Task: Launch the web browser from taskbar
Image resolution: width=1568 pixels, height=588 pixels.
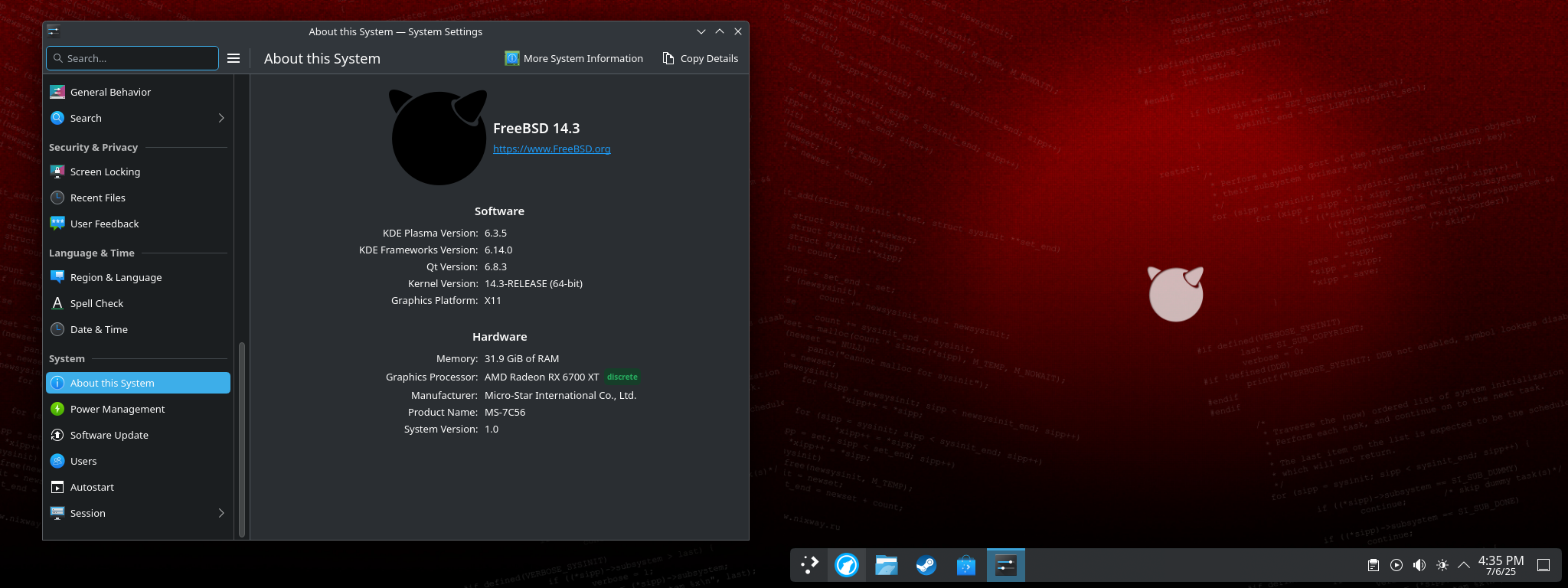Action: click(847, 565)
